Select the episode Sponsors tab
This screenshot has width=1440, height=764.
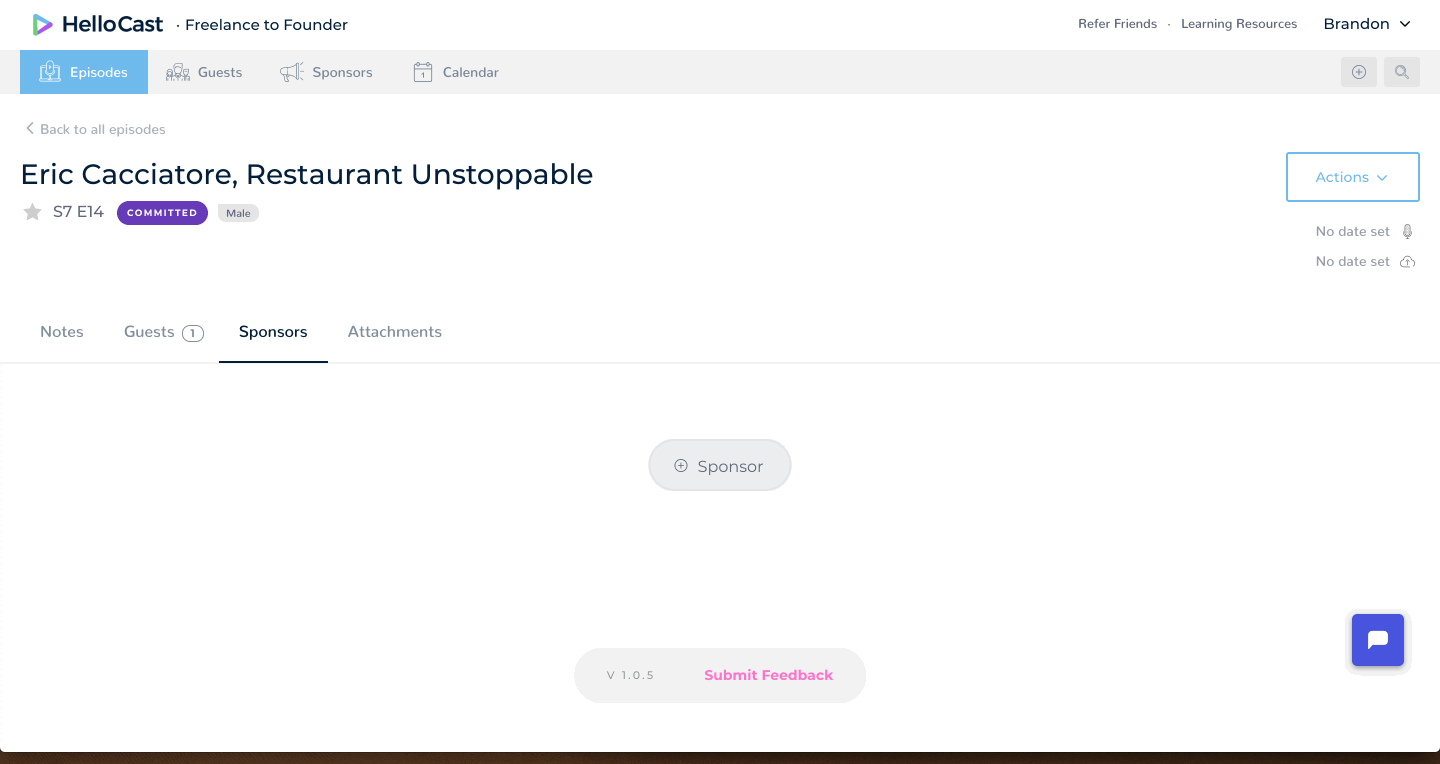(x=273, y=332)
